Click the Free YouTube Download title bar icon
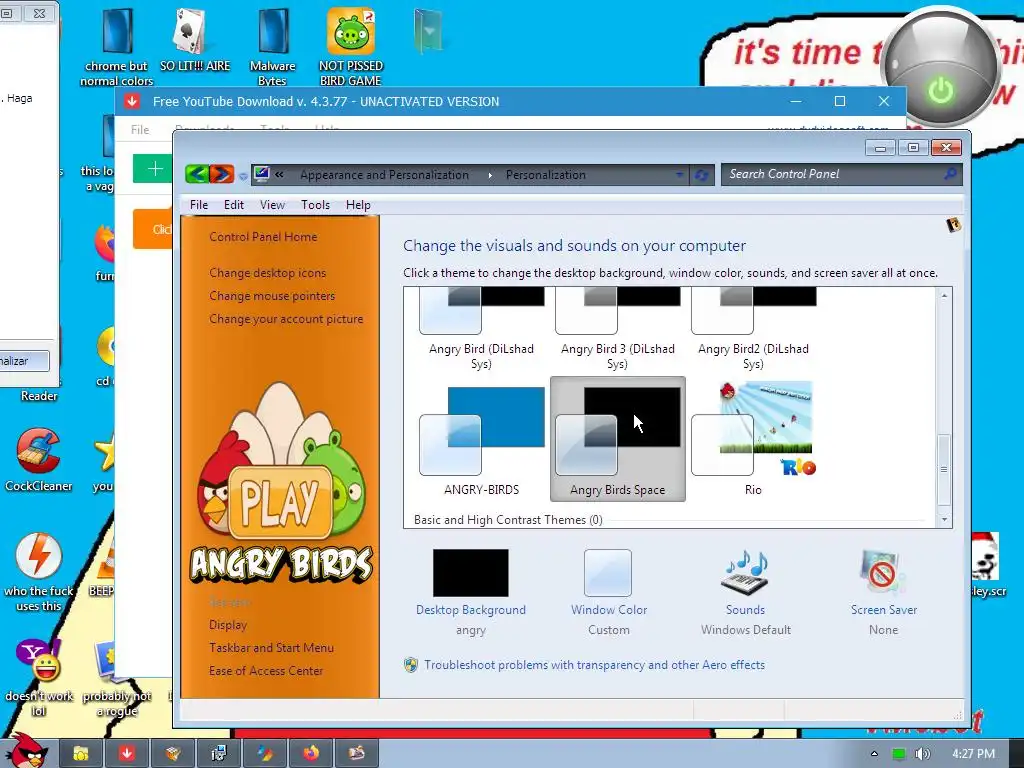 tap(132, 101)
